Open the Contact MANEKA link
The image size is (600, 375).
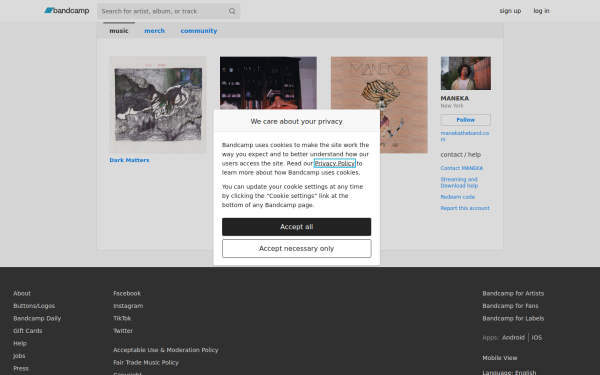(461, 168)
